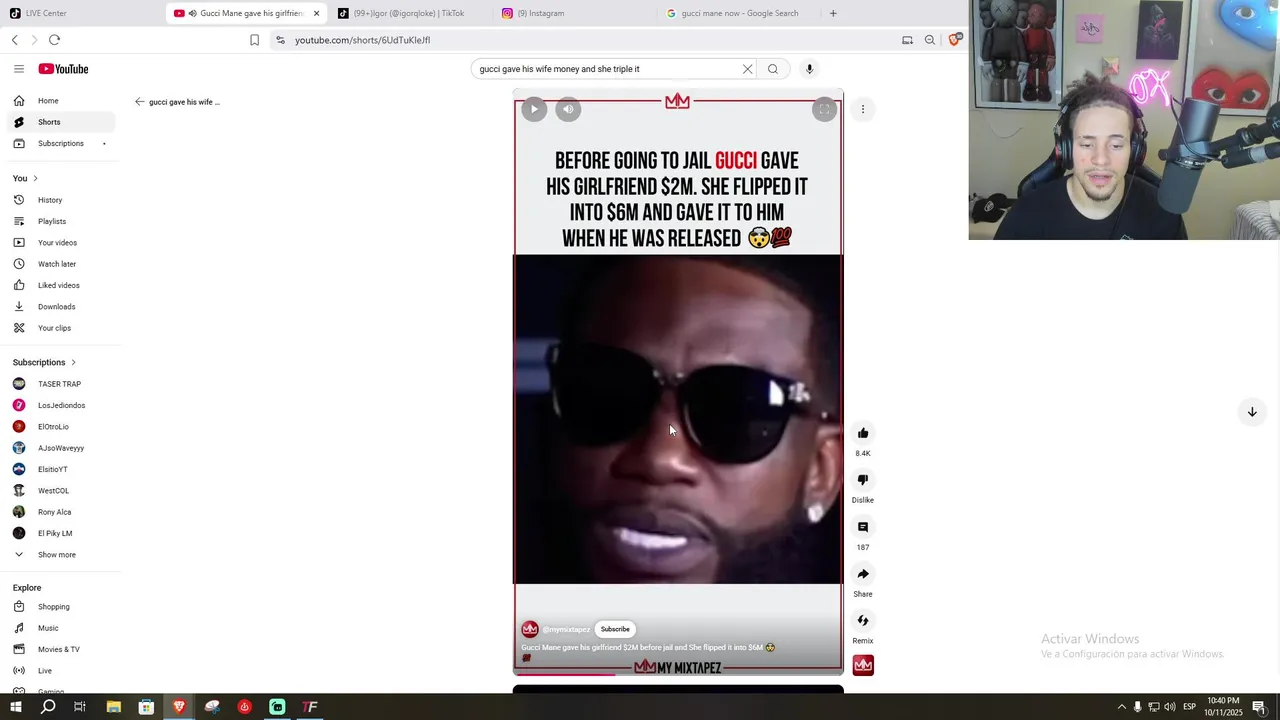Open the LosJediondos channel
This screenshot has height=720, width=1280.
pyautogui.click(x=61, y=405)
